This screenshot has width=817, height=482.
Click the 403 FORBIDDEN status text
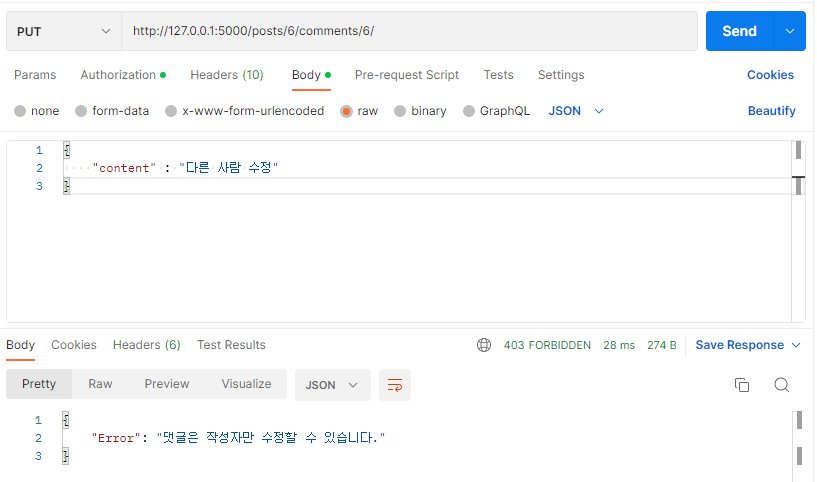547,345
